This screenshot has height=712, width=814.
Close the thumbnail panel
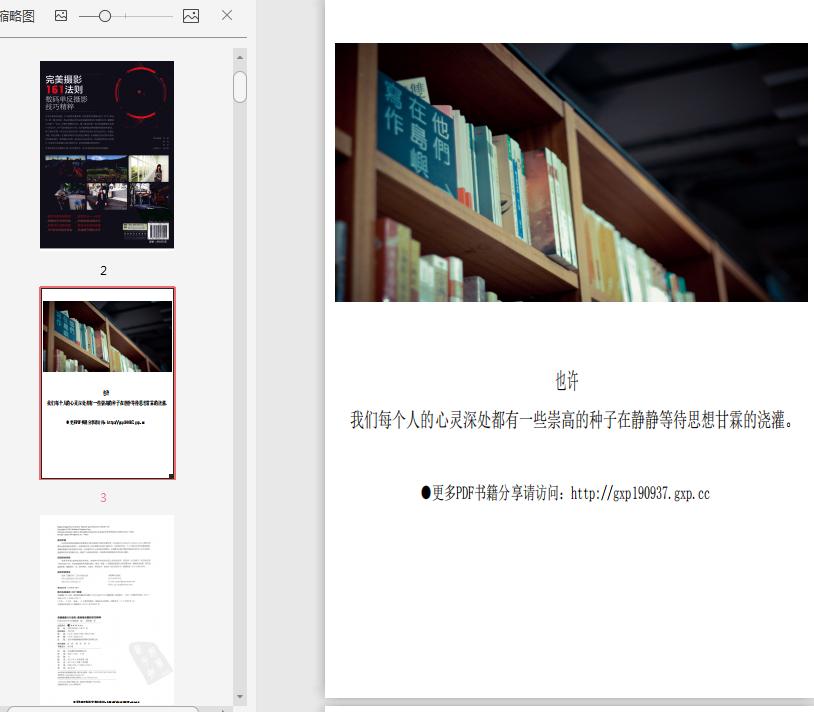(227, 15)
